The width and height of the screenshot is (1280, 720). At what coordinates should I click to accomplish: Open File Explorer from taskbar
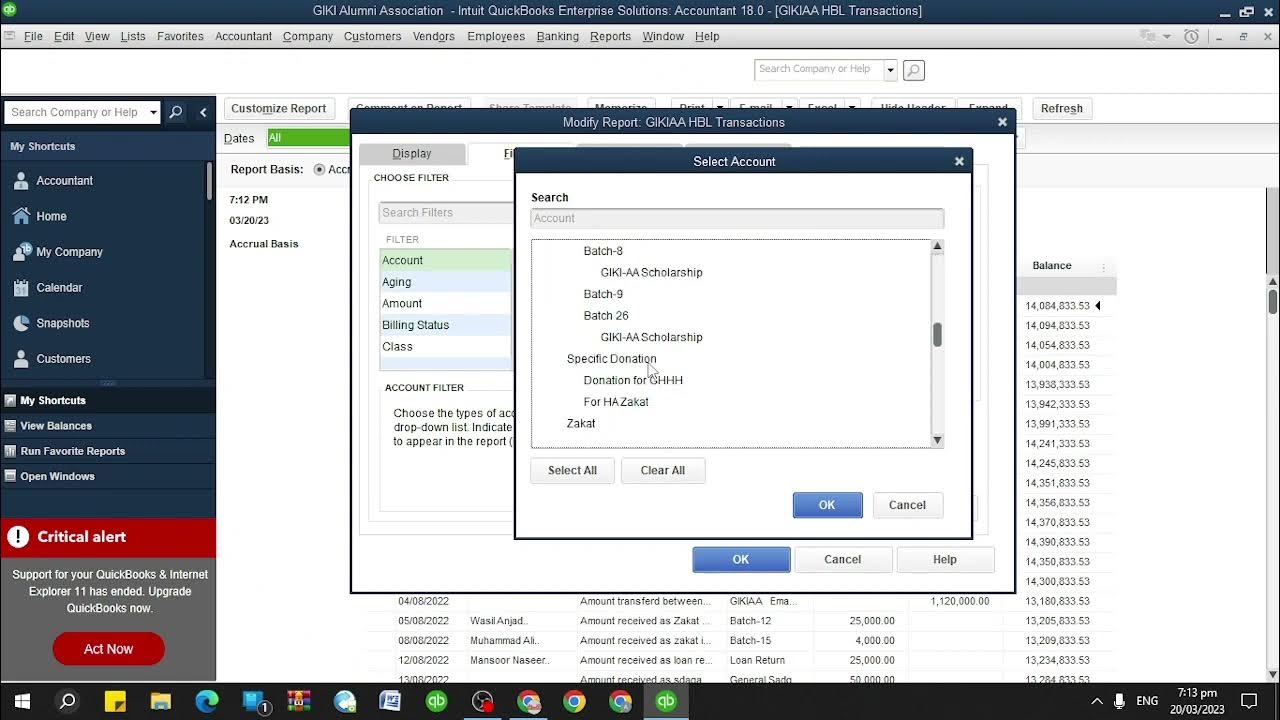click(x=160, y=701)
